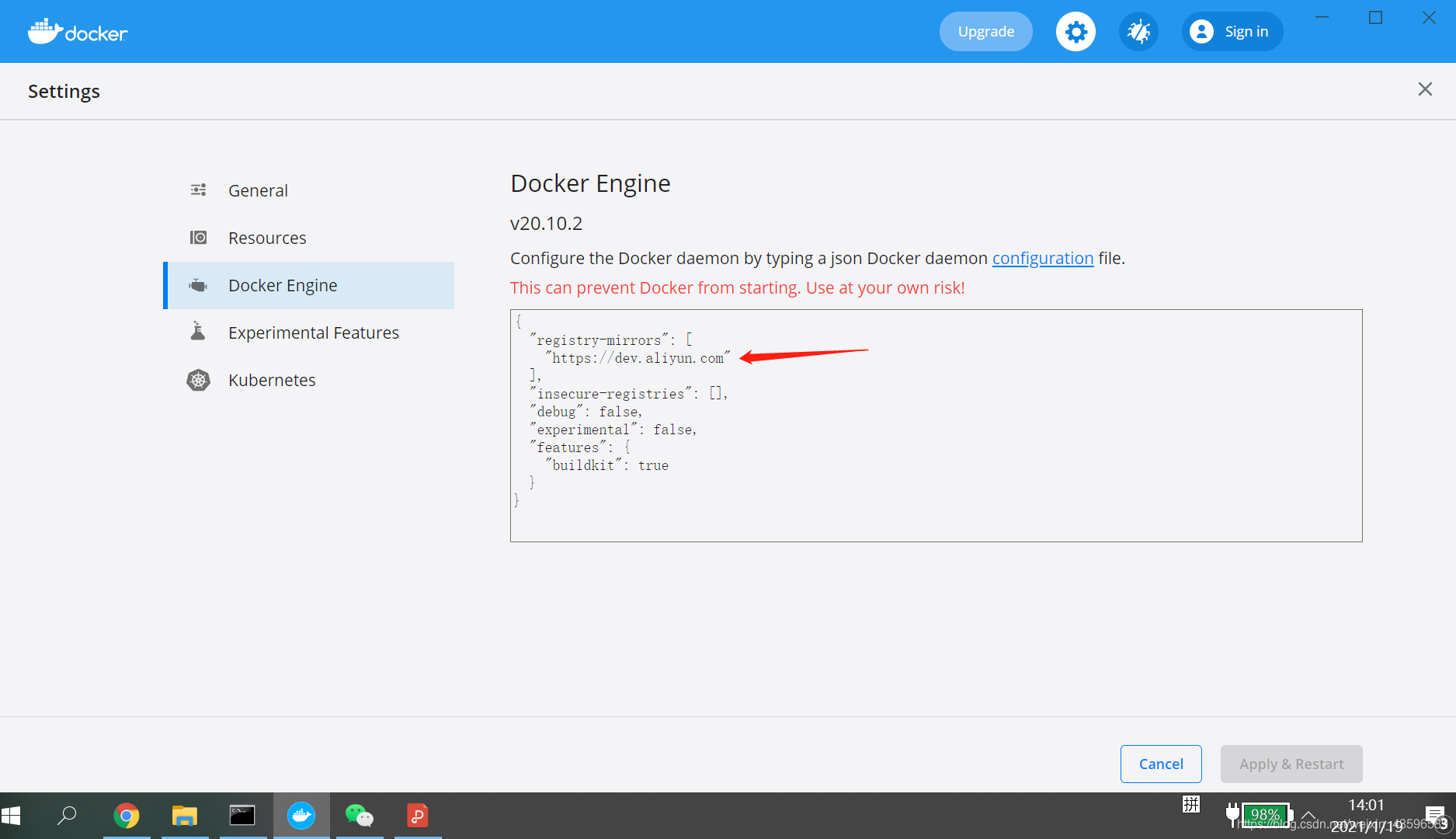The width and height of the screenshot is (1456, 839).
Task: Close the Settings panel
Action: [x=1425, y=89]
